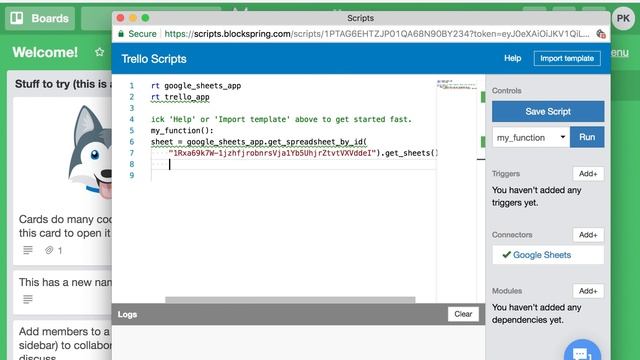Click the horizontal scrollbar of the code editor

coord(290,300)
